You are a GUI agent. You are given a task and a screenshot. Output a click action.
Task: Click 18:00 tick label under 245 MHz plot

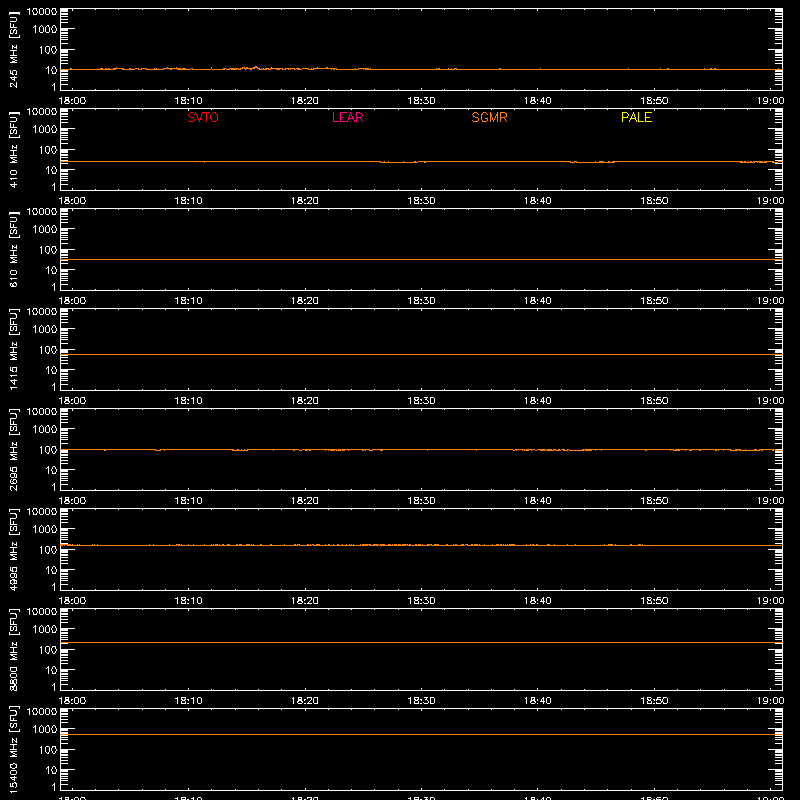72,101
